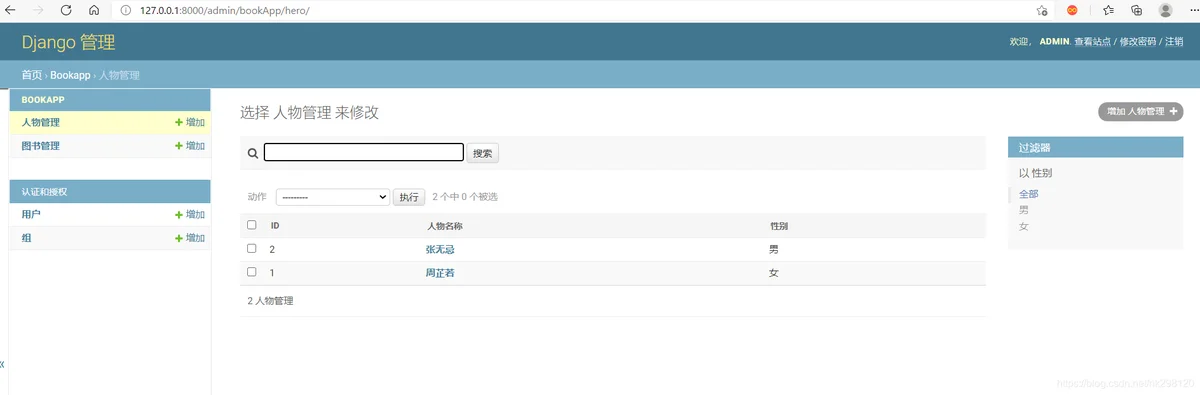The width and height of the screenshot is (1200, 395).
Task: Check the row checkbox for 张无忌
Action: (252, 248)
